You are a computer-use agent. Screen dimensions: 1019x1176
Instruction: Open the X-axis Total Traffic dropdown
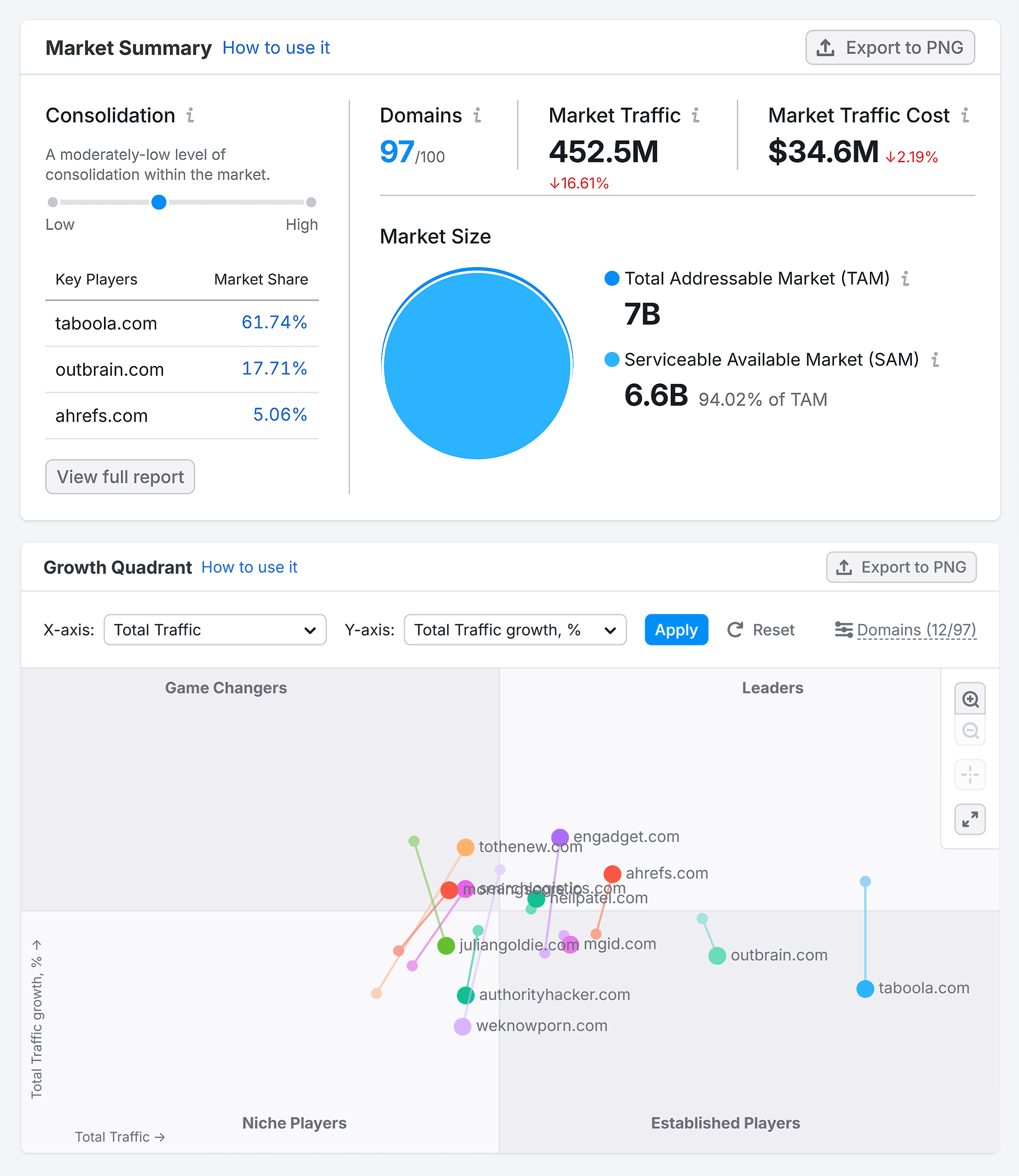click(x=215, y=630)
